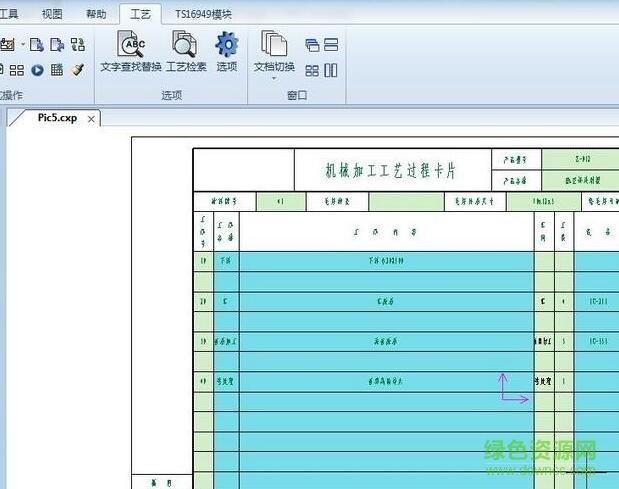Click the green material grade value cell
619x489 pixels.
280,202
